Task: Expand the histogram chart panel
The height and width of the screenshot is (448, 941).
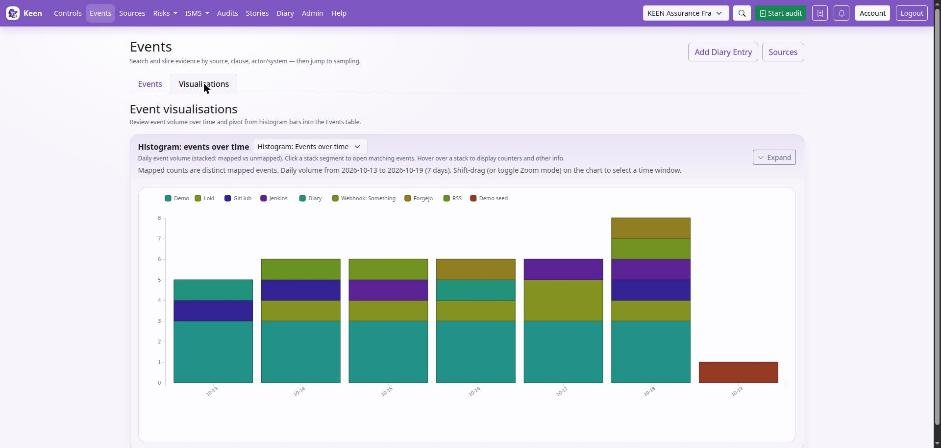Action: pos(774,157)
